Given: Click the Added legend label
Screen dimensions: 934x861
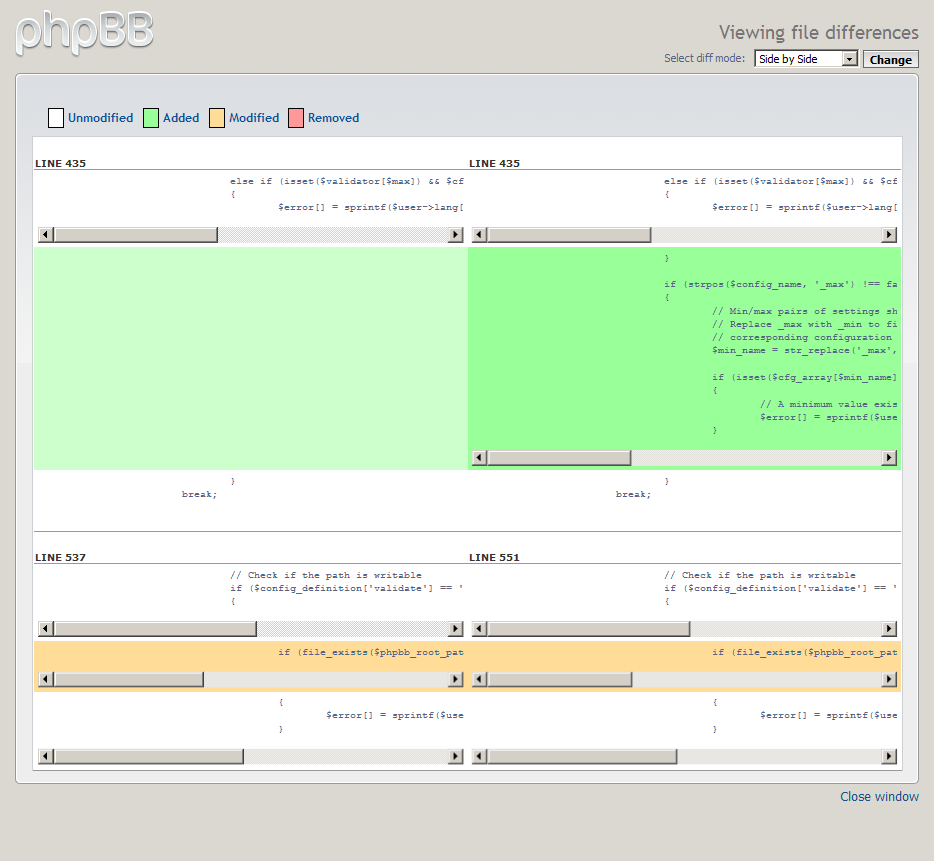Looking at the screenshot, I should pos(181,118).
